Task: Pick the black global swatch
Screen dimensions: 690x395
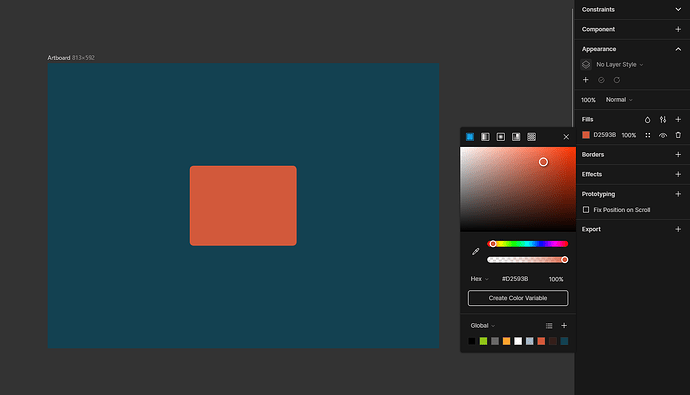Action: (472, 341)
